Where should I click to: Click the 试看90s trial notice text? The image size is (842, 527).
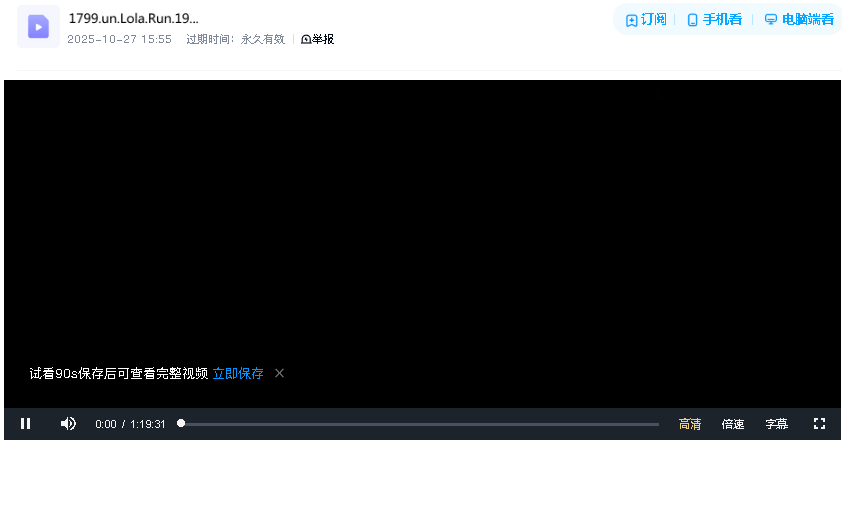click(118, 374)
